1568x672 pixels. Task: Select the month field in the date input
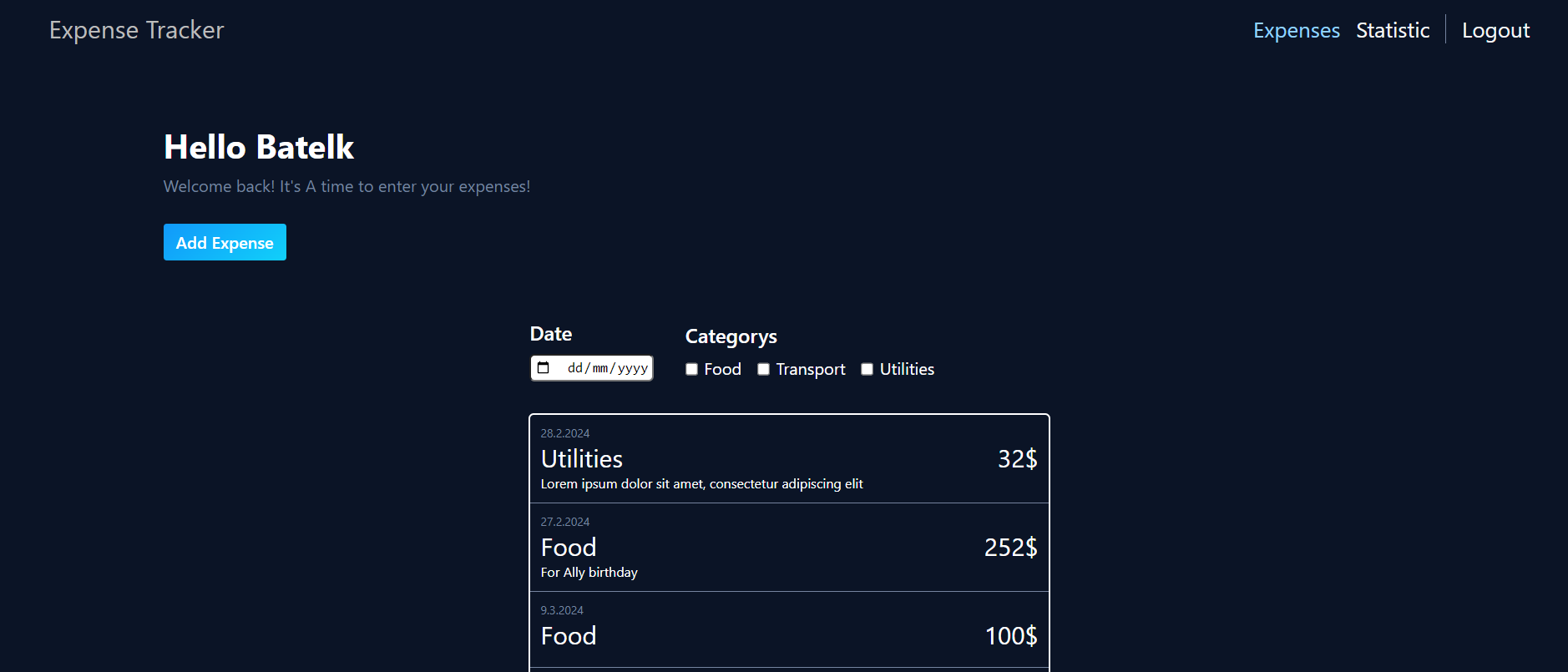601,367
